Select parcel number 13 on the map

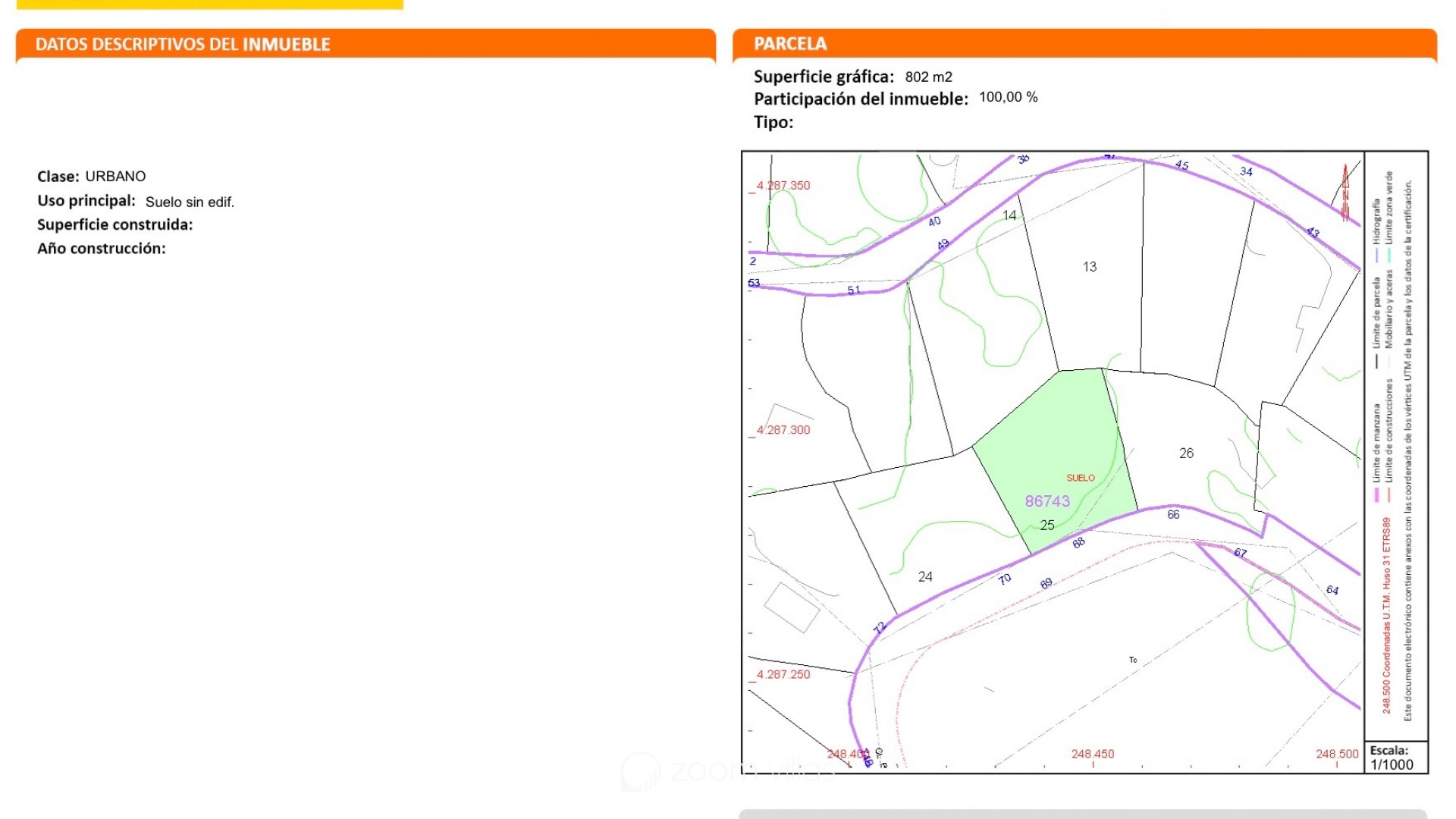(x=1089, y=267)
